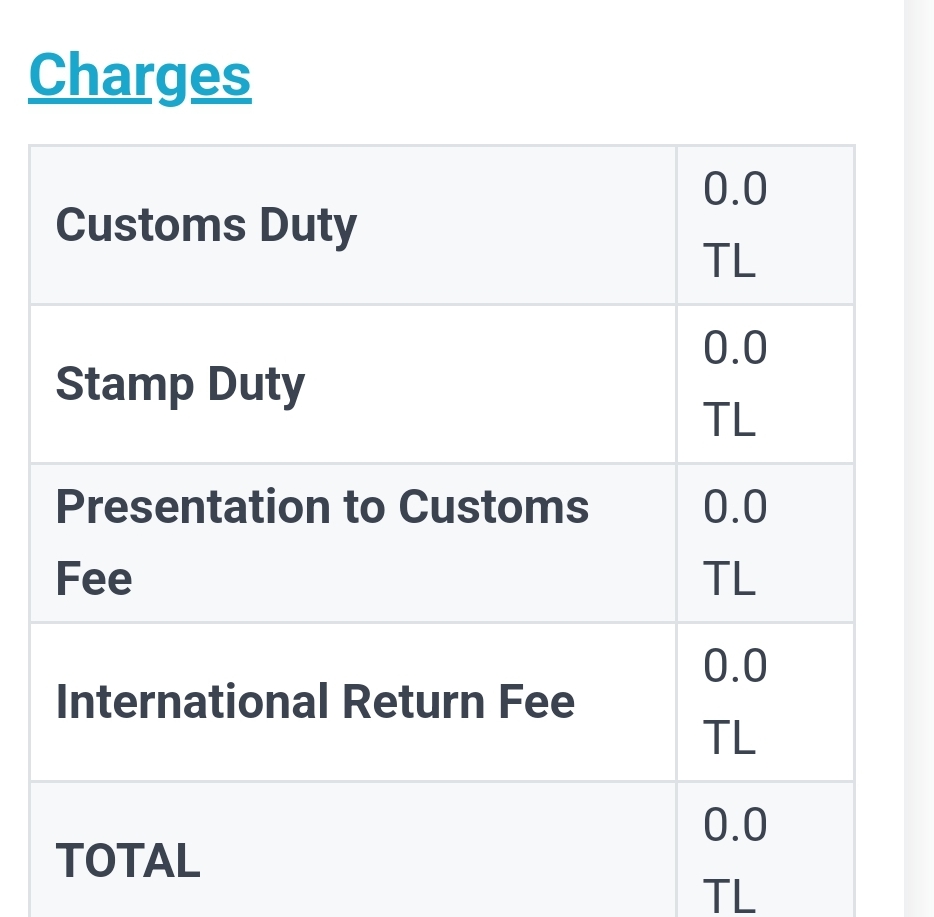Click the TL currency under Stamp Duty

pos(729,420)
